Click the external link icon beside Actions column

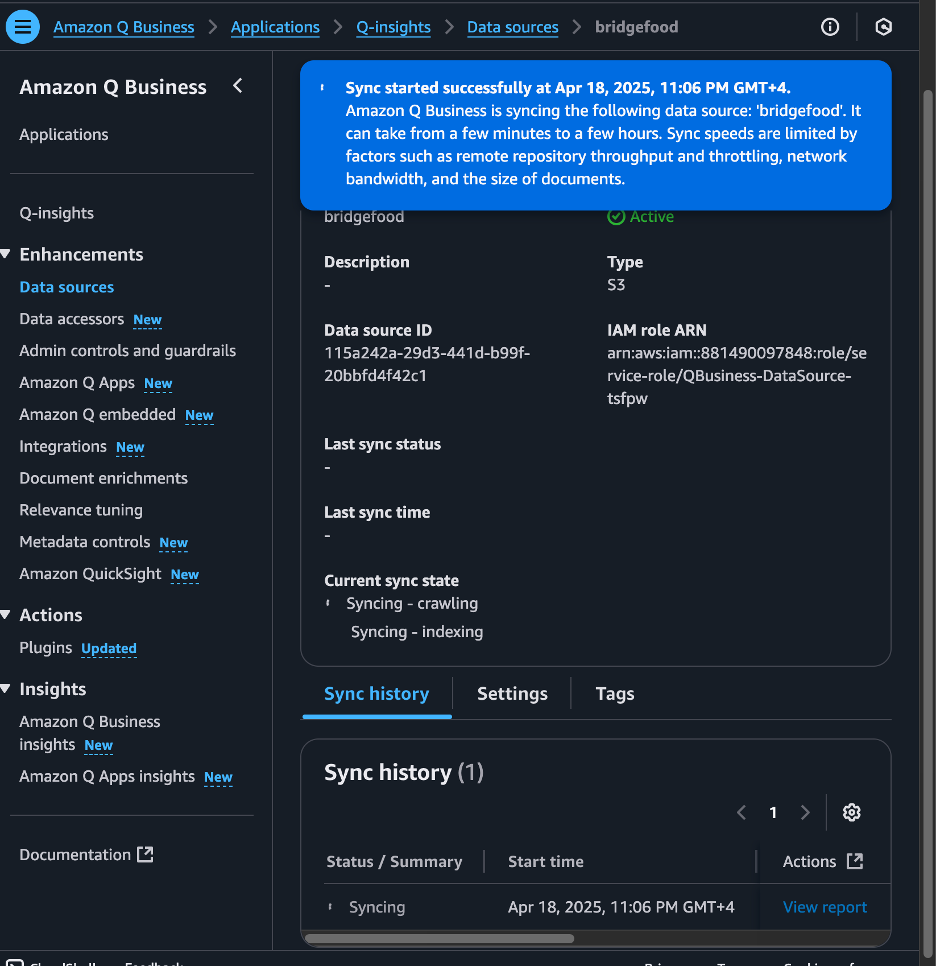(855, 861)
